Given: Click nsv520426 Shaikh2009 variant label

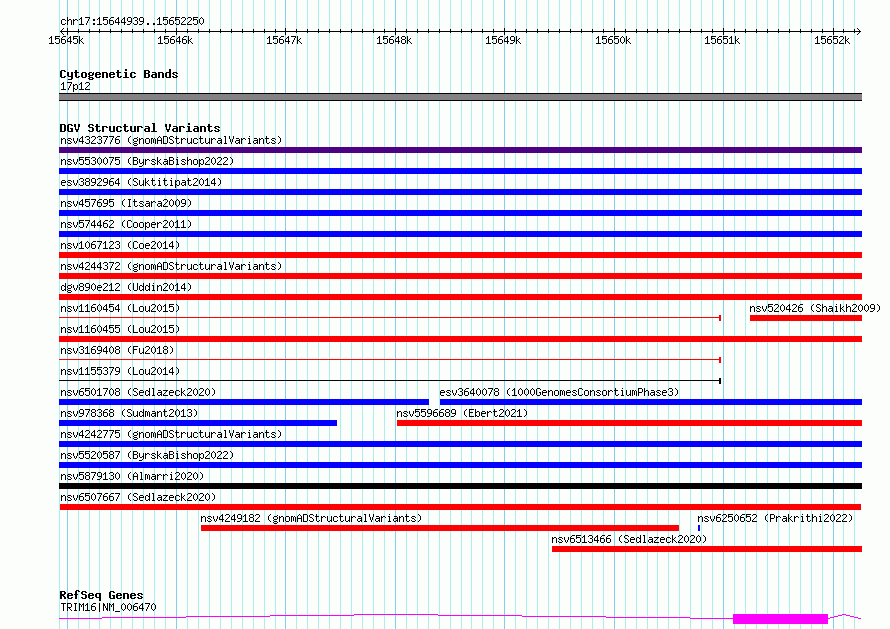Looking at the screenshot, I should click(815, 308).
